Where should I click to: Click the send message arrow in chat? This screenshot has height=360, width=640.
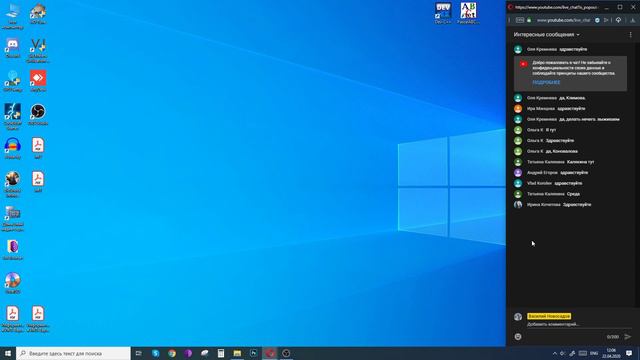[x=628, y=337]
